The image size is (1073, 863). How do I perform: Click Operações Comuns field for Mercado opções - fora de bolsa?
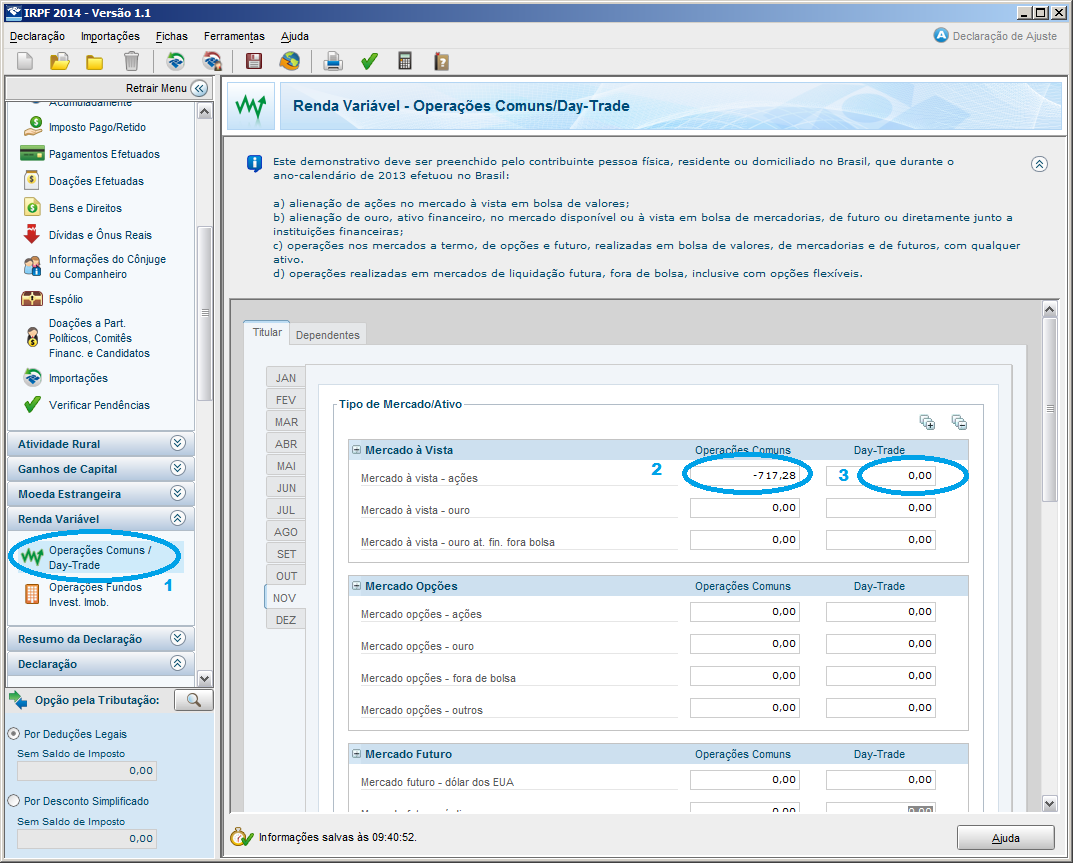pos(745,676)
